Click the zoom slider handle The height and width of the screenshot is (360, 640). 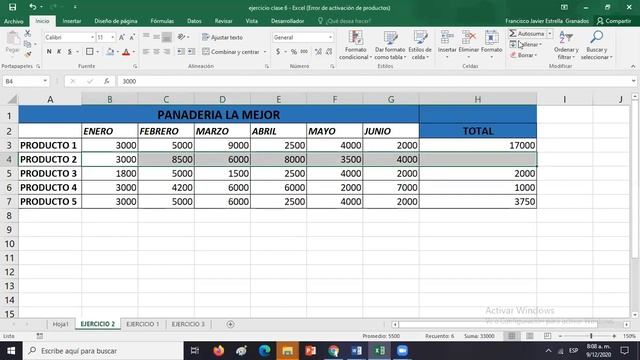point(591,336)
